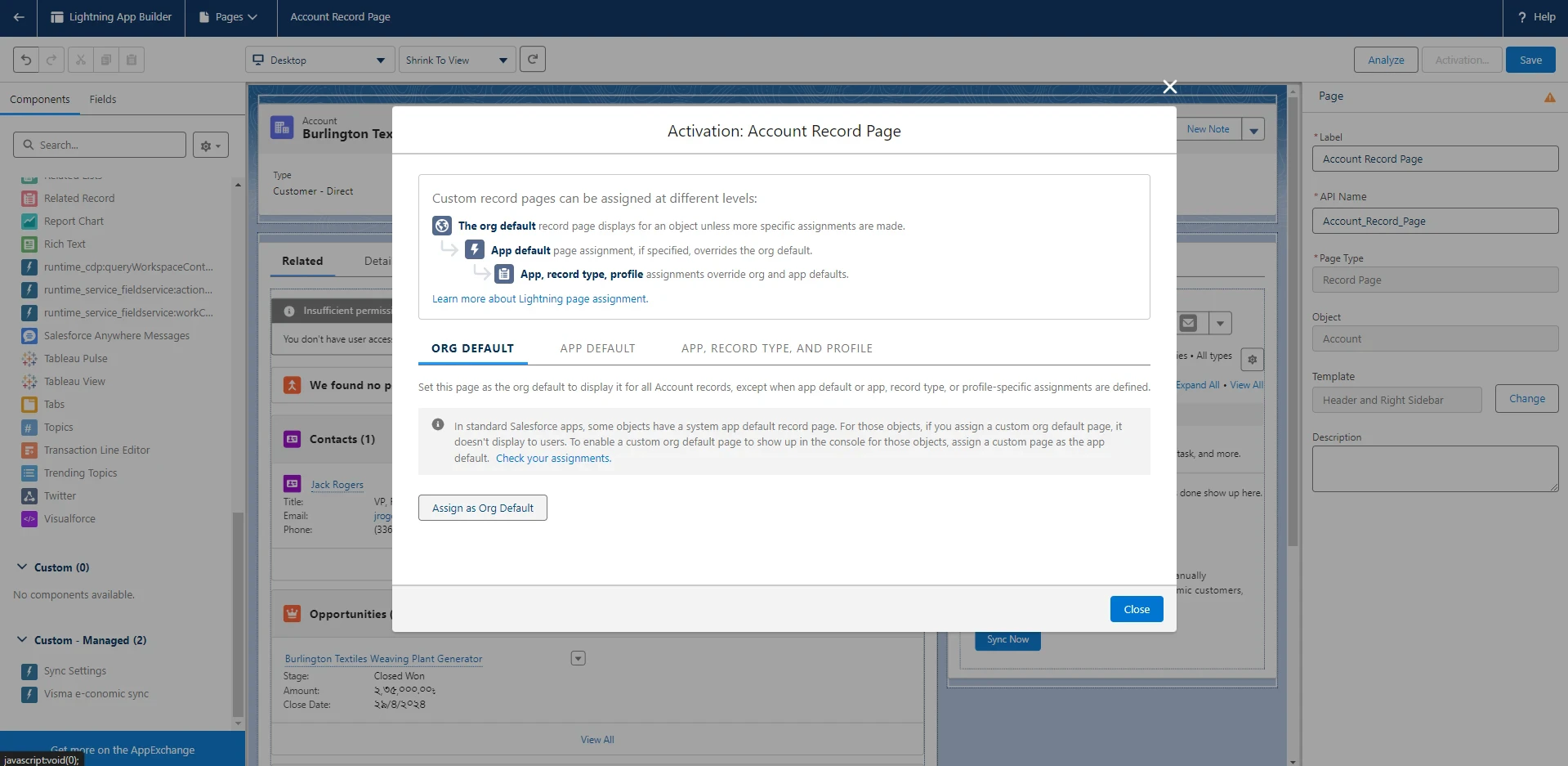This screenshot has height=766, width=1568.
Task: Open the Components tab in left panel
Action: pyautogui.click(x=40, y=99)
